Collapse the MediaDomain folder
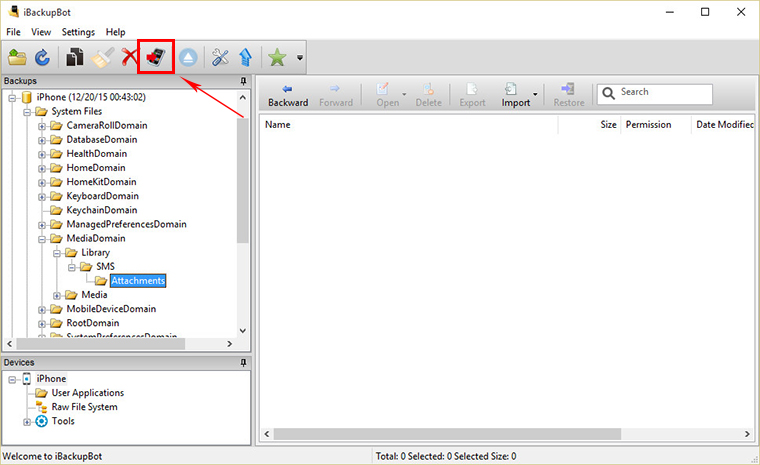Viewport: 760px width, 465px height. [42, 239]
